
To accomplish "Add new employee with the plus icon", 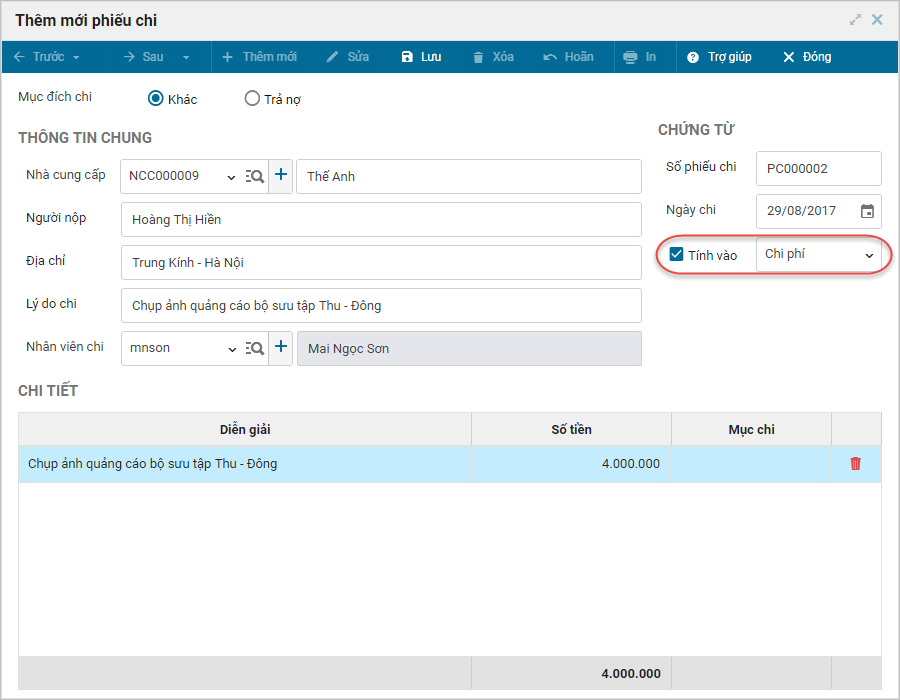I will pos(281,348).
